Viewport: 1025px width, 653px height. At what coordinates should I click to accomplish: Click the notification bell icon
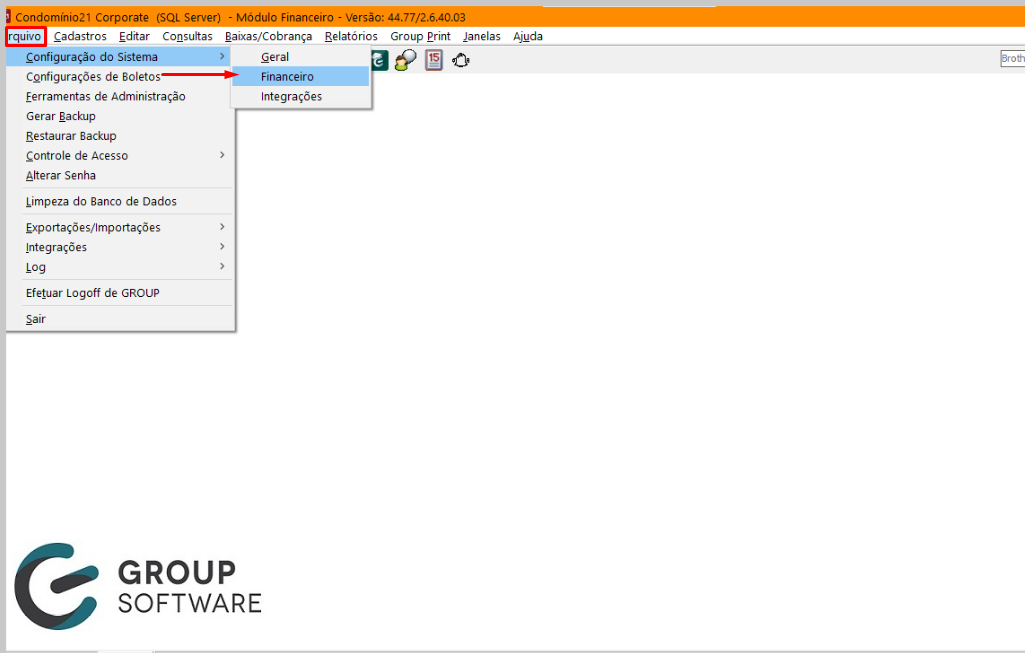pyautogui.click(x=461, y=60)
